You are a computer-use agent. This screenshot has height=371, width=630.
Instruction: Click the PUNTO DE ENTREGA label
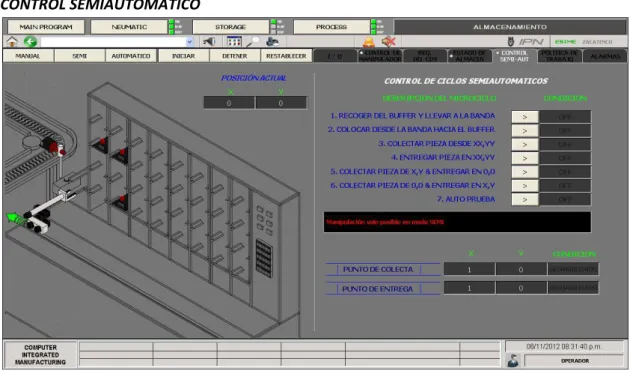pyautogui.click(x=377, y=289)
